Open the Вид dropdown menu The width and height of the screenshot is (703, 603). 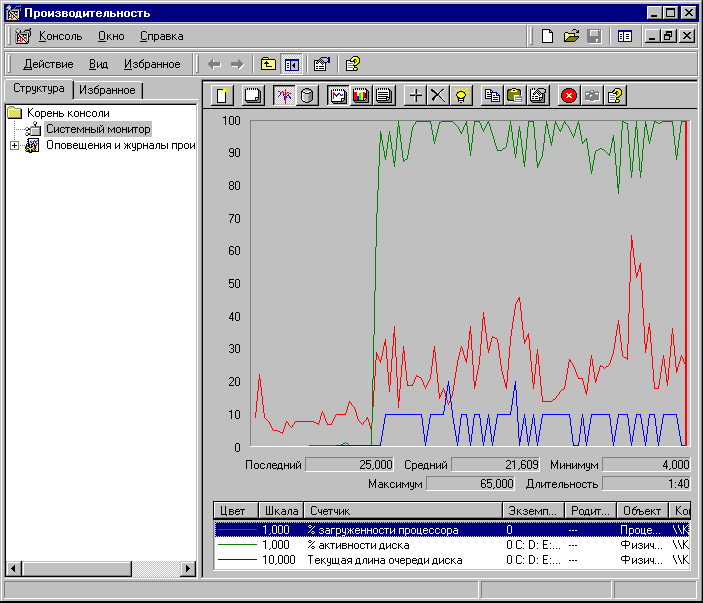click(99, 64)
